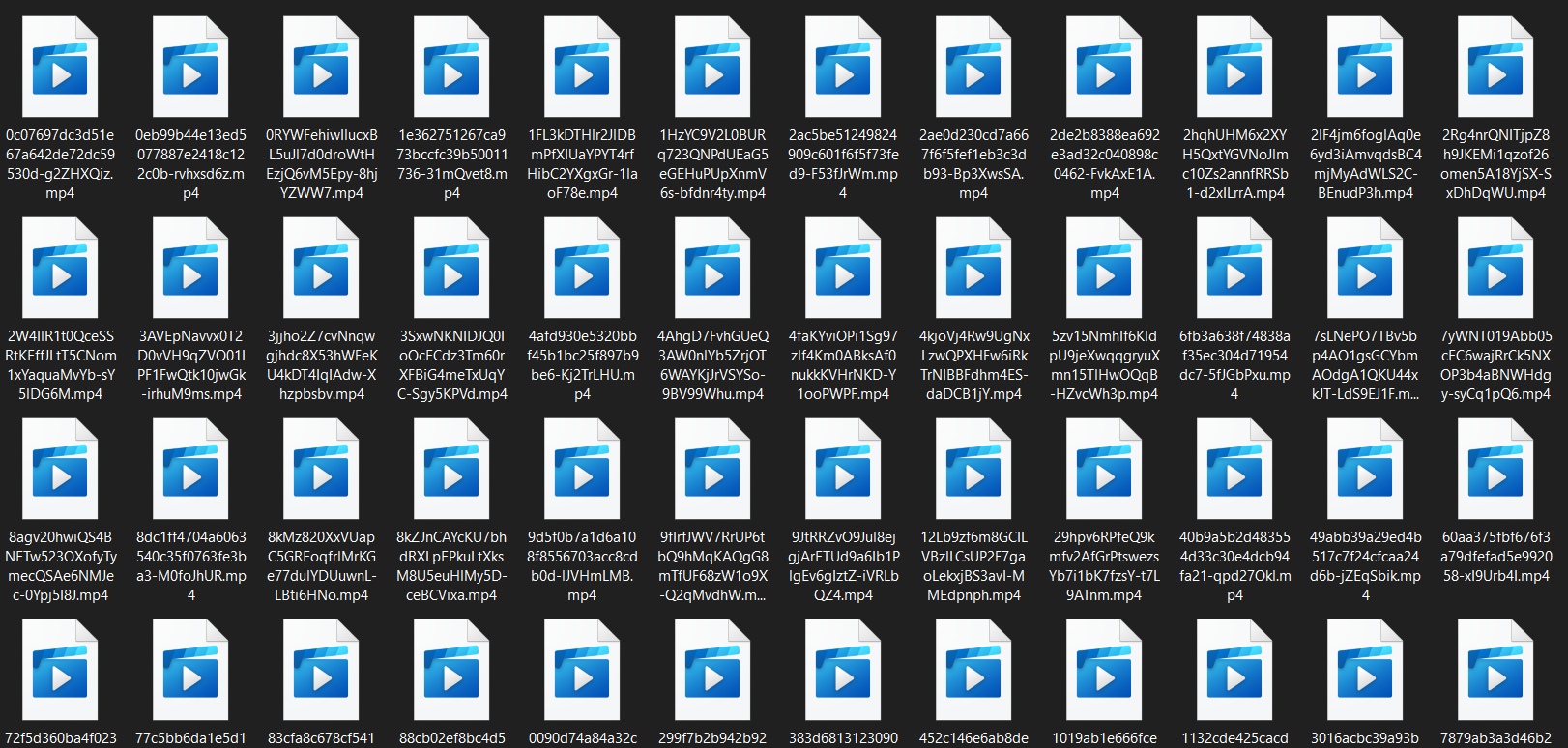This screenshot has height=748, width=1568.
Task: Click the 7yWNT019Abb05 file name label
Action: click(x=1495, y=365)
